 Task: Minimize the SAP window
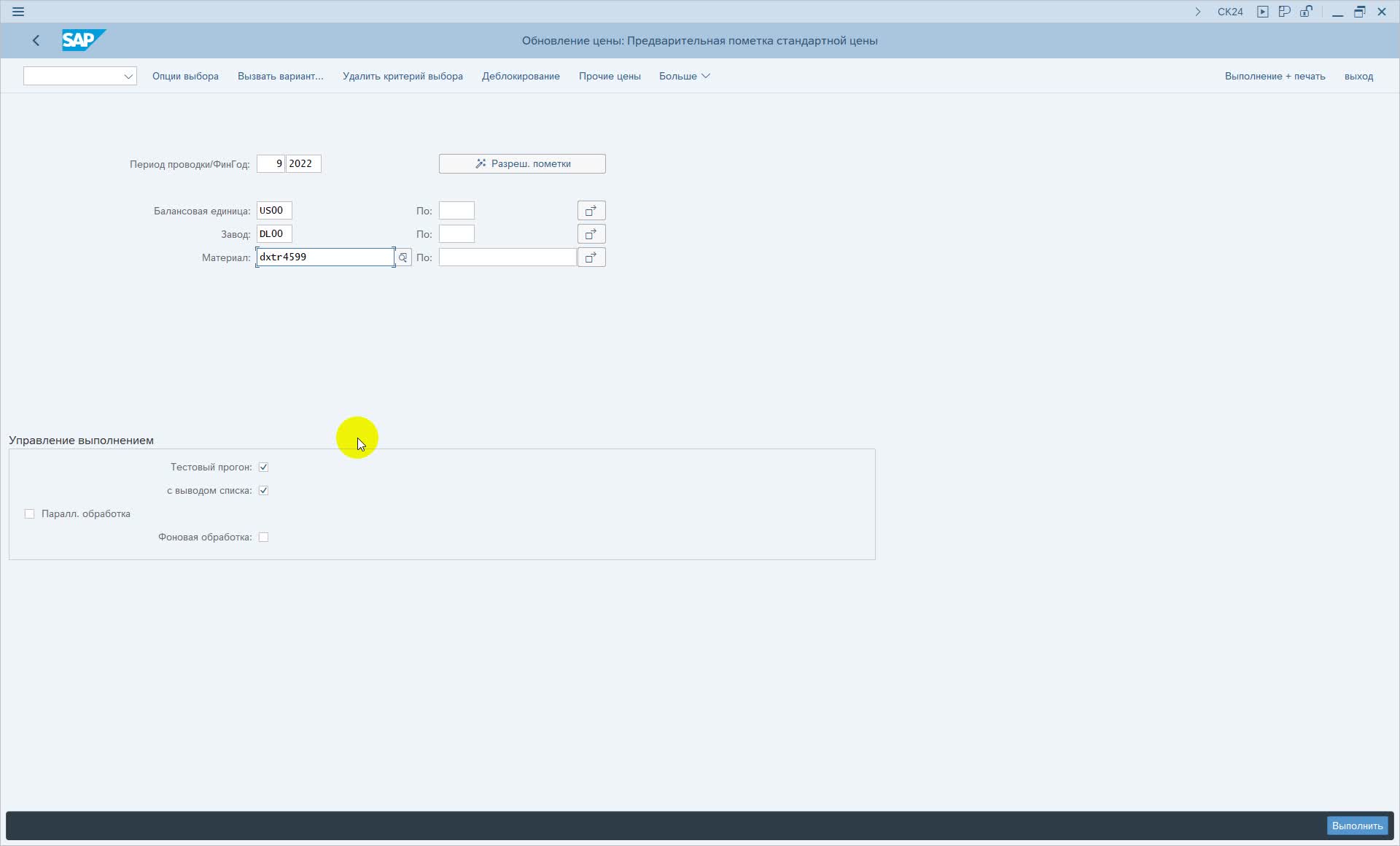1337,12
